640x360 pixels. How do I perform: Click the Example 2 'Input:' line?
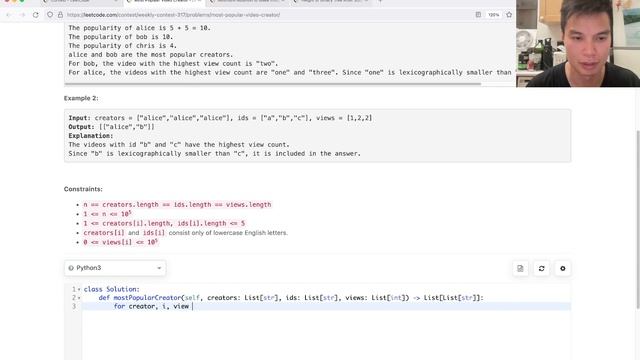point(220,118)
